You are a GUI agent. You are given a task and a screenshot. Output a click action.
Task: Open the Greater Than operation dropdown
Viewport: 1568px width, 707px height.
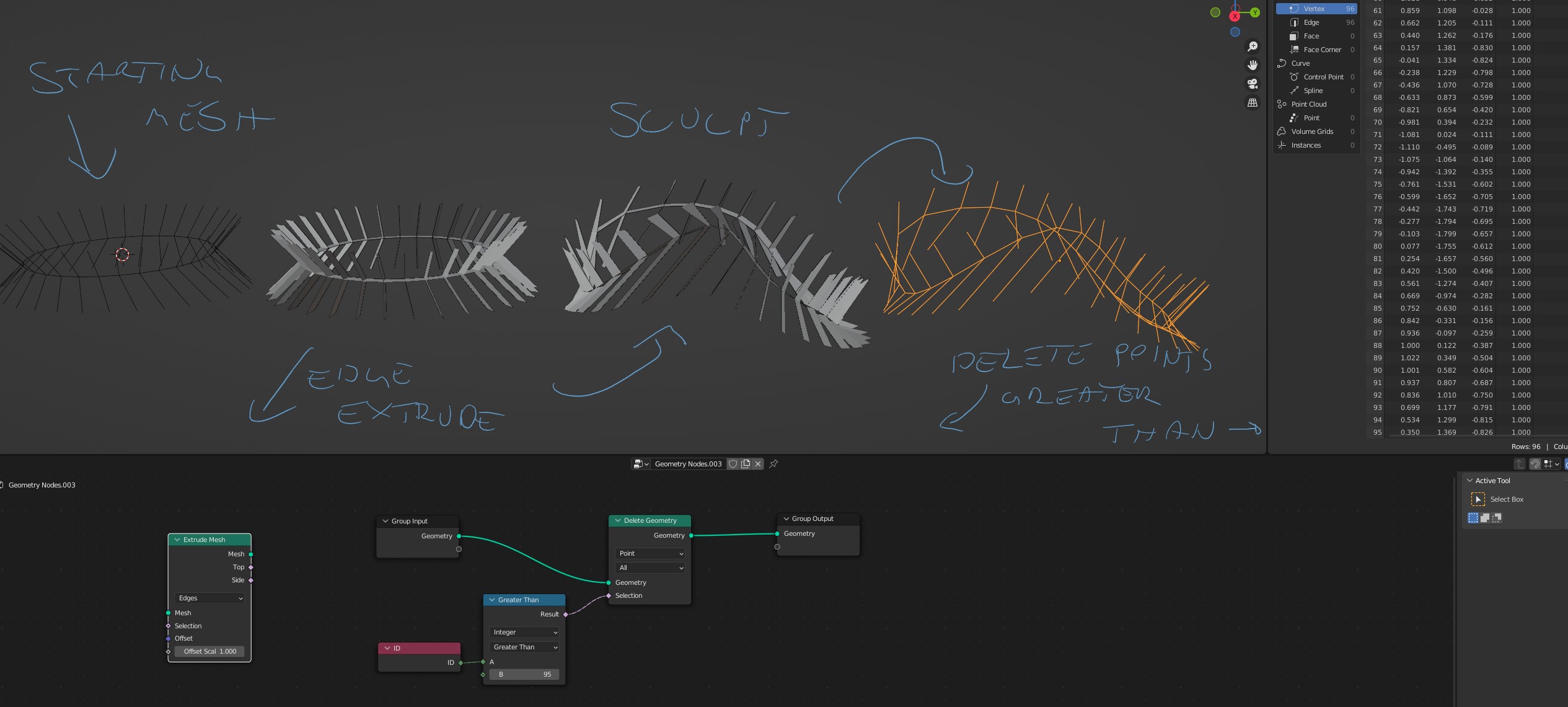[x=524, y=647]
